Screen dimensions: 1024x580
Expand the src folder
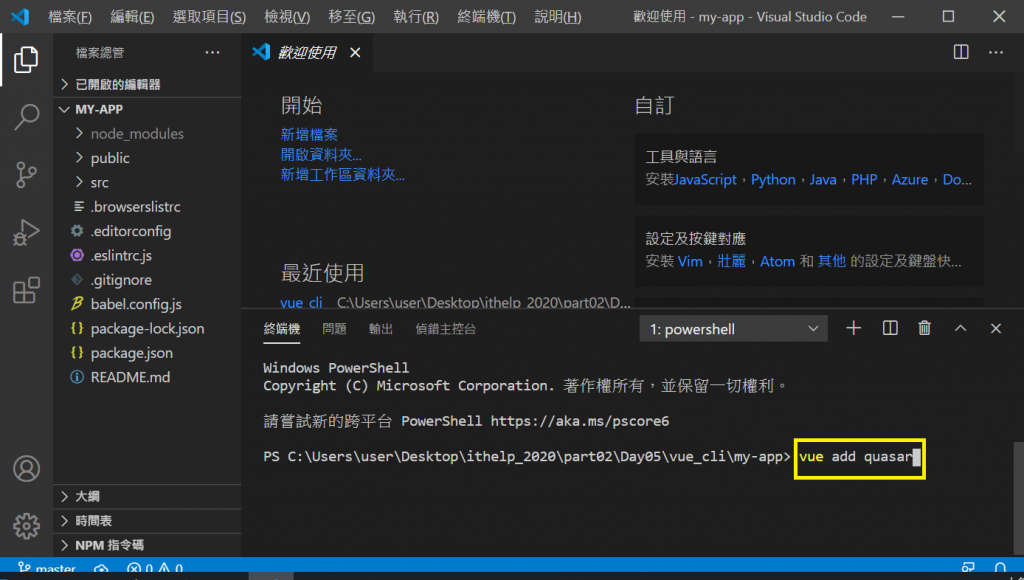coord(147,182)
